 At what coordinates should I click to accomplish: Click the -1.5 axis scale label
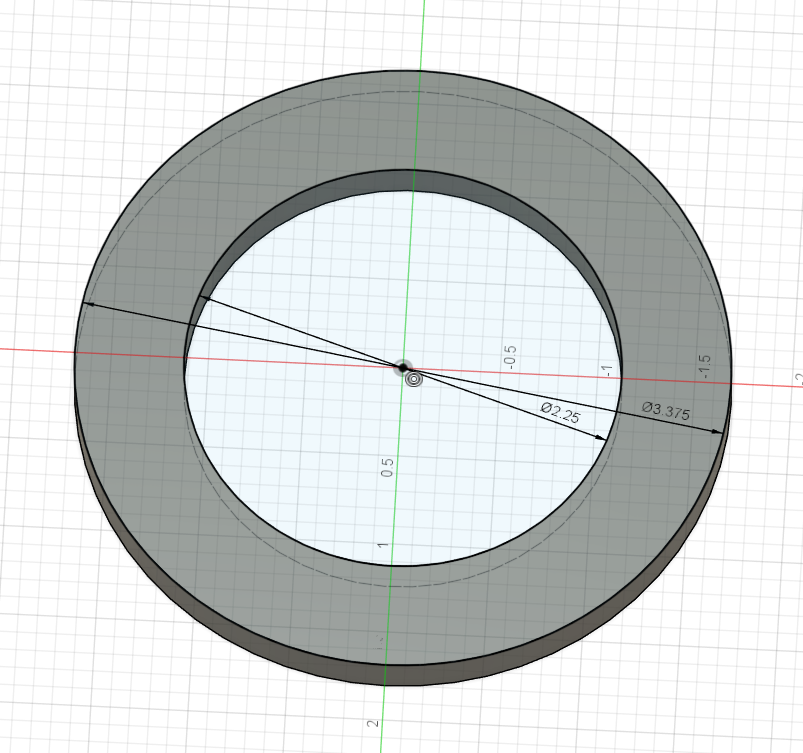pos(704,366)
